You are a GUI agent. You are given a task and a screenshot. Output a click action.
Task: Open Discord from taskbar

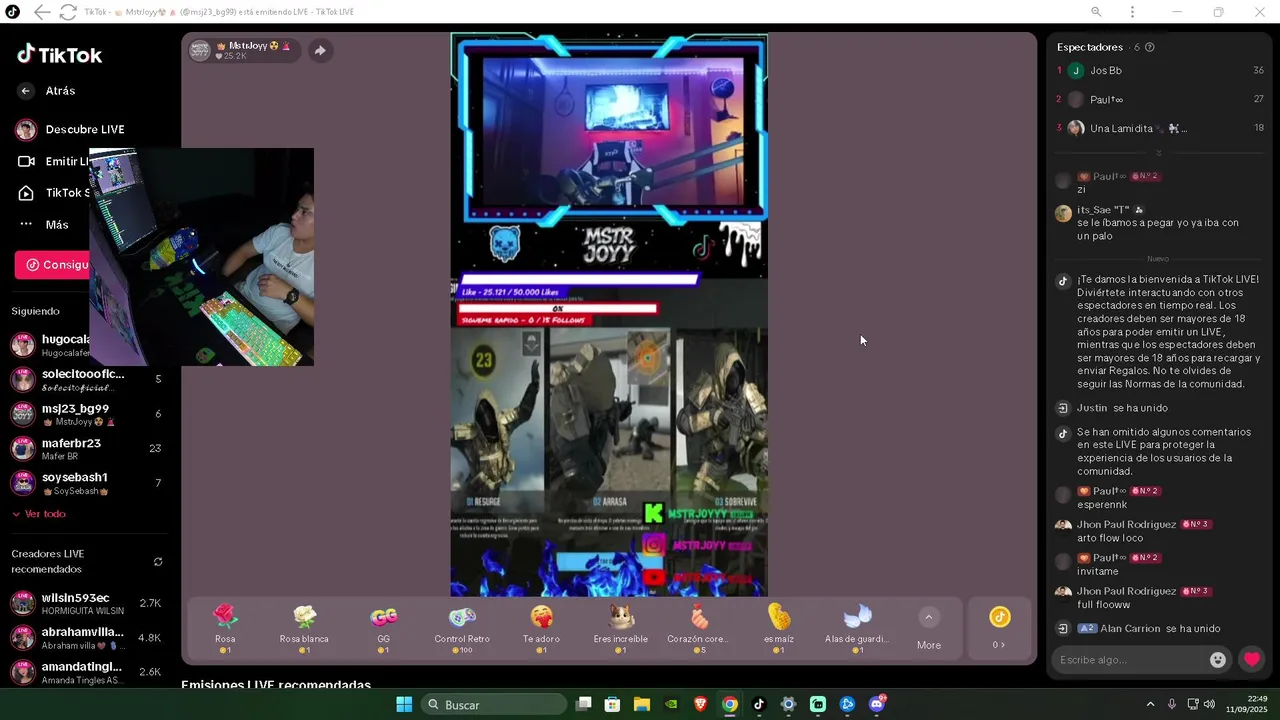(877, 705)
